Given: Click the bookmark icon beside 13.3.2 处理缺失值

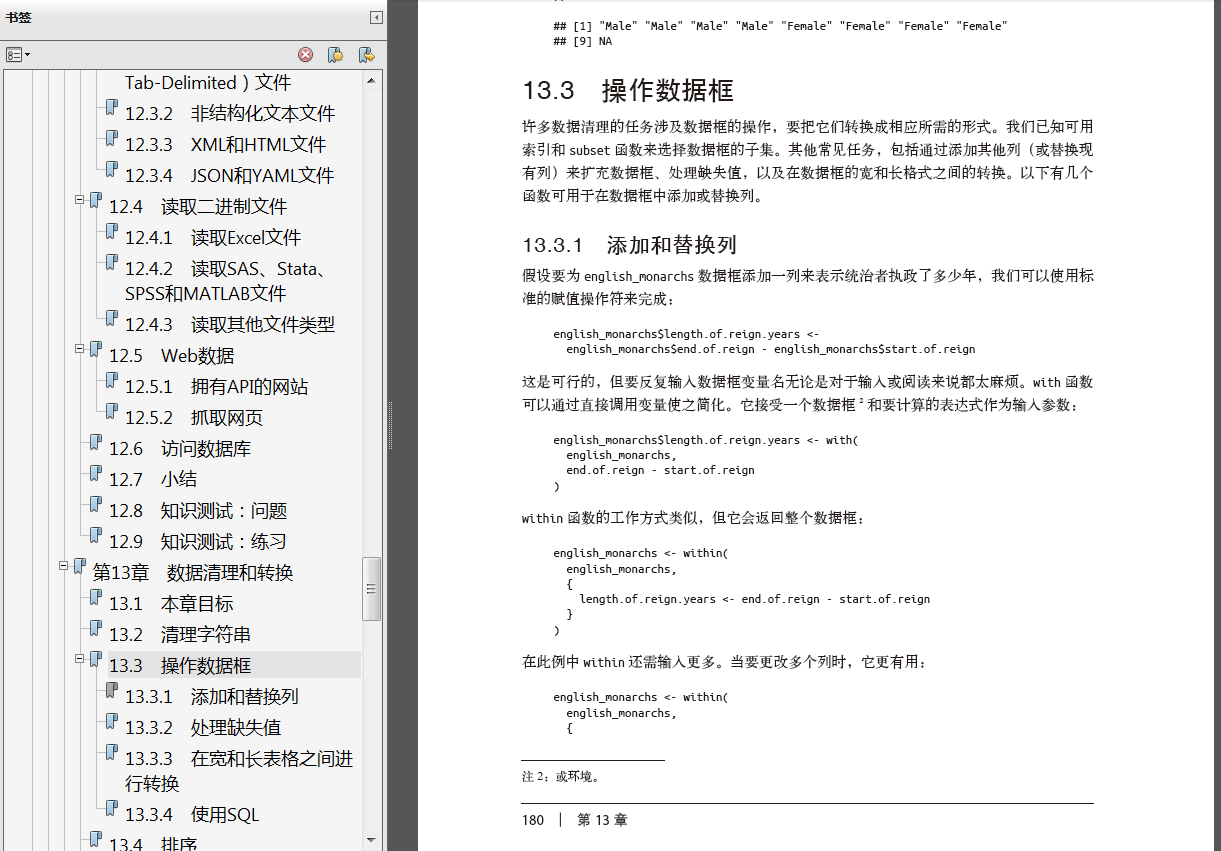Looking at the screenshot, I should coord(112,723).
